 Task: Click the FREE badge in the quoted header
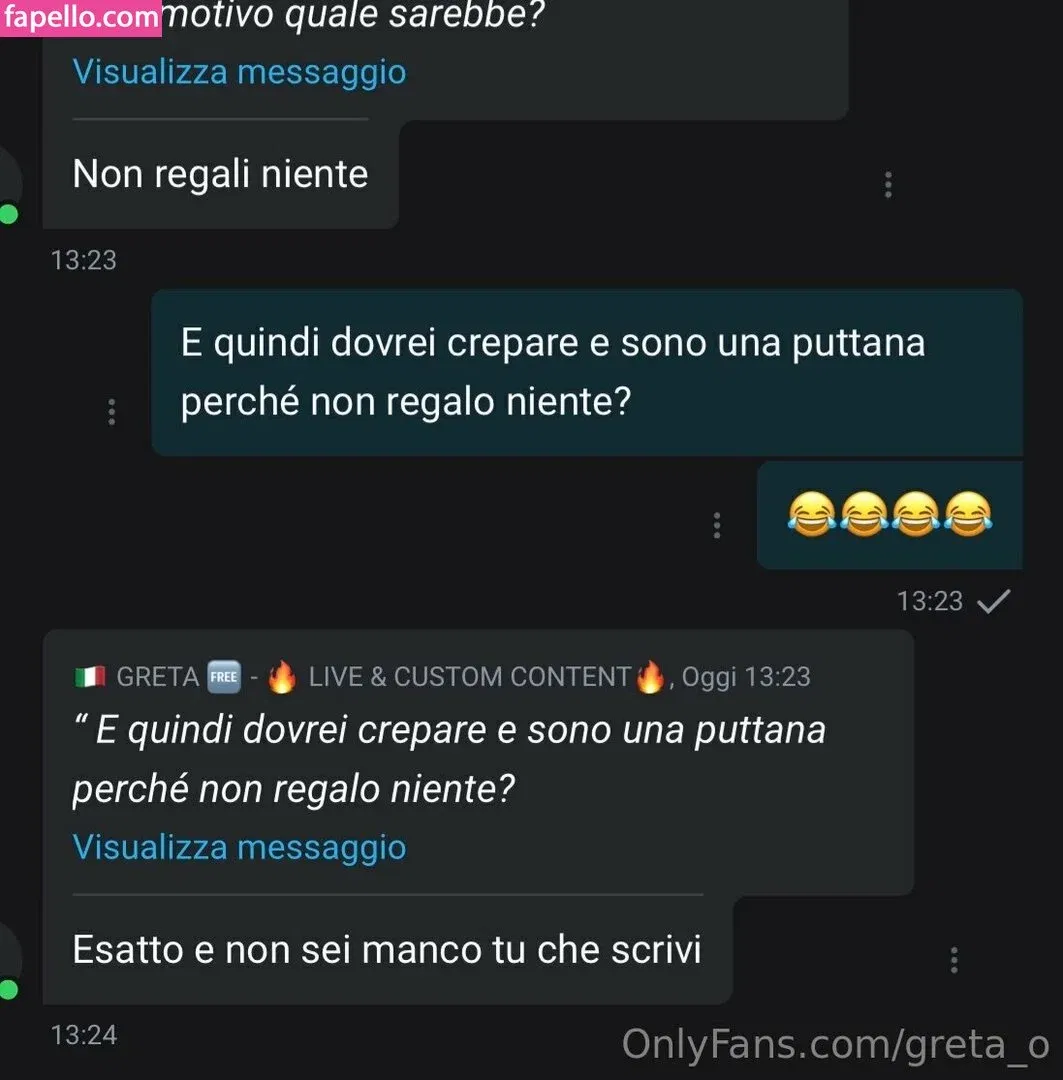click(x=224, y=676)
